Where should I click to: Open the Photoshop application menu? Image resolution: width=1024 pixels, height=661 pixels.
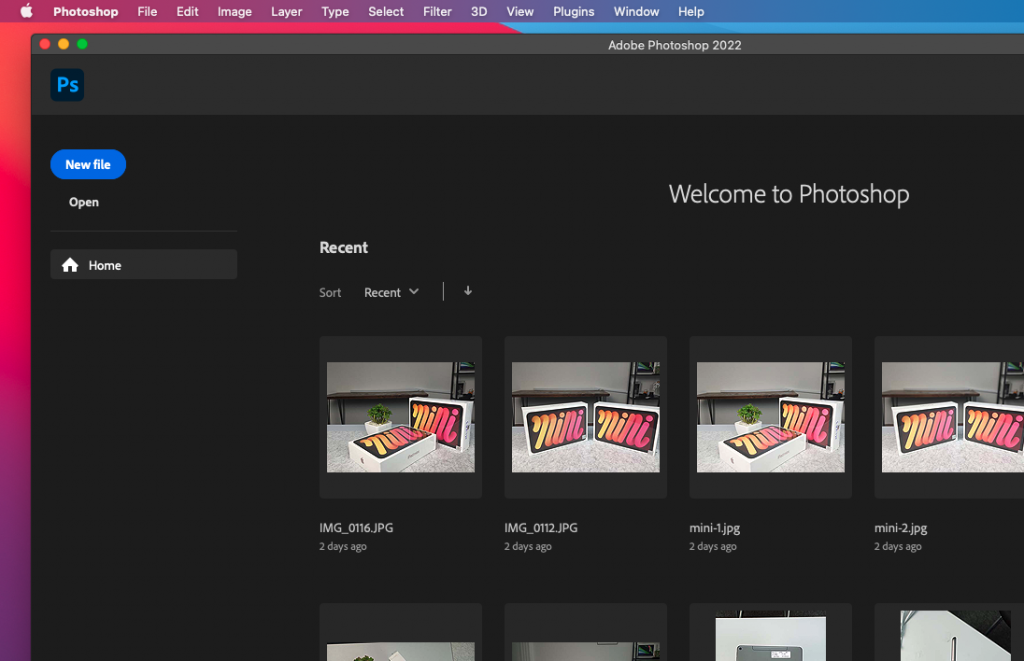(86, 11)
